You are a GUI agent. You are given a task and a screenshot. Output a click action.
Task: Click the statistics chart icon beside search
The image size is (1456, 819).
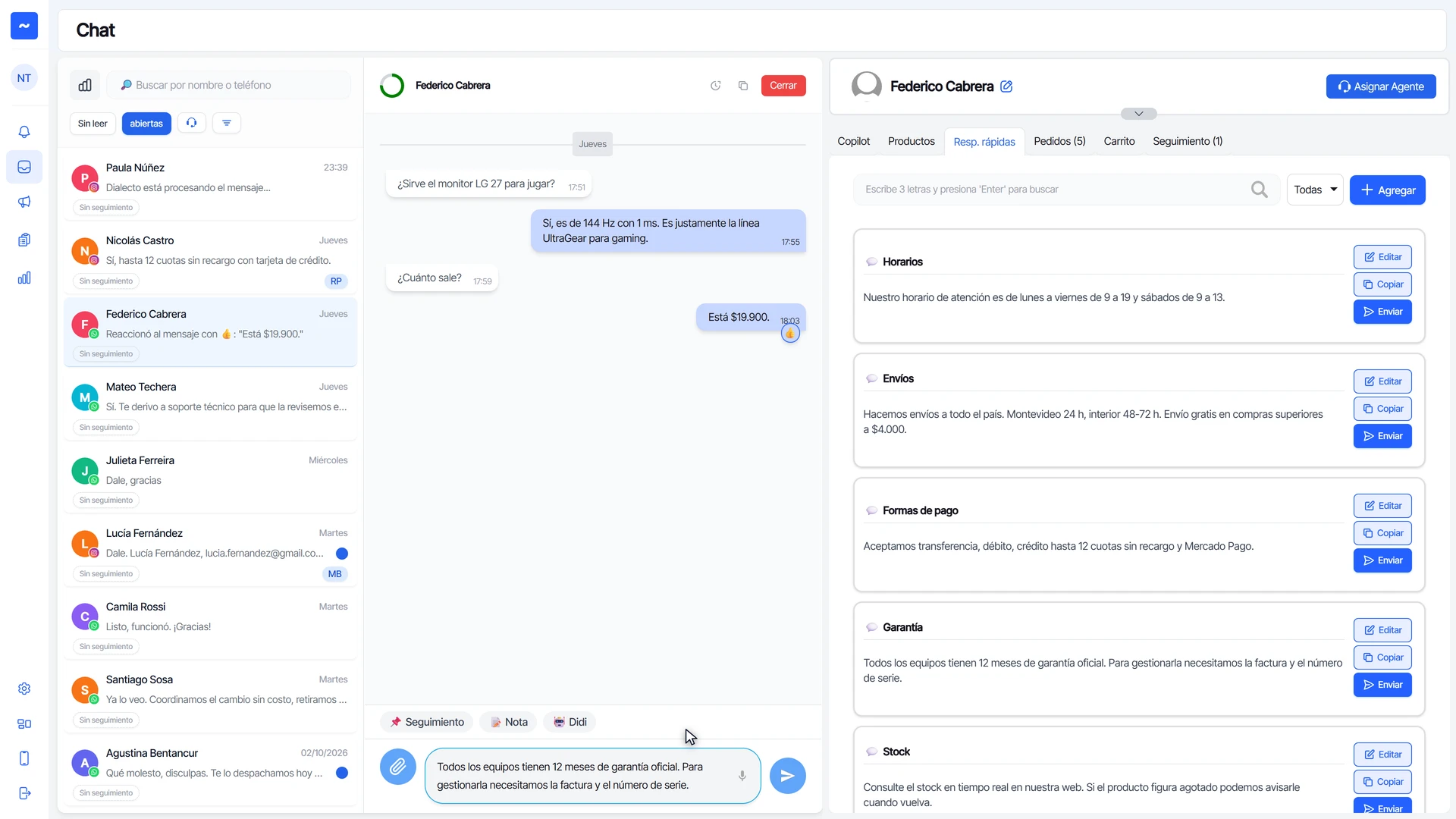[85, 85]
